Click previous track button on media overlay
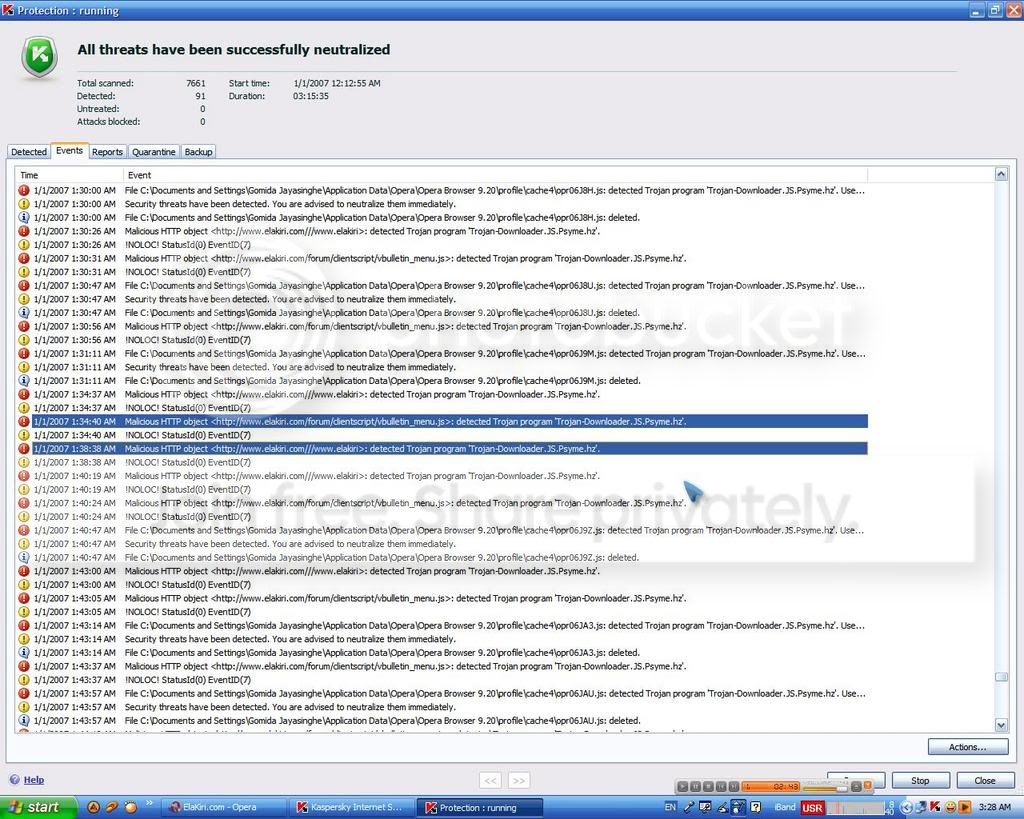1024x819 pixels. (721, 786)
